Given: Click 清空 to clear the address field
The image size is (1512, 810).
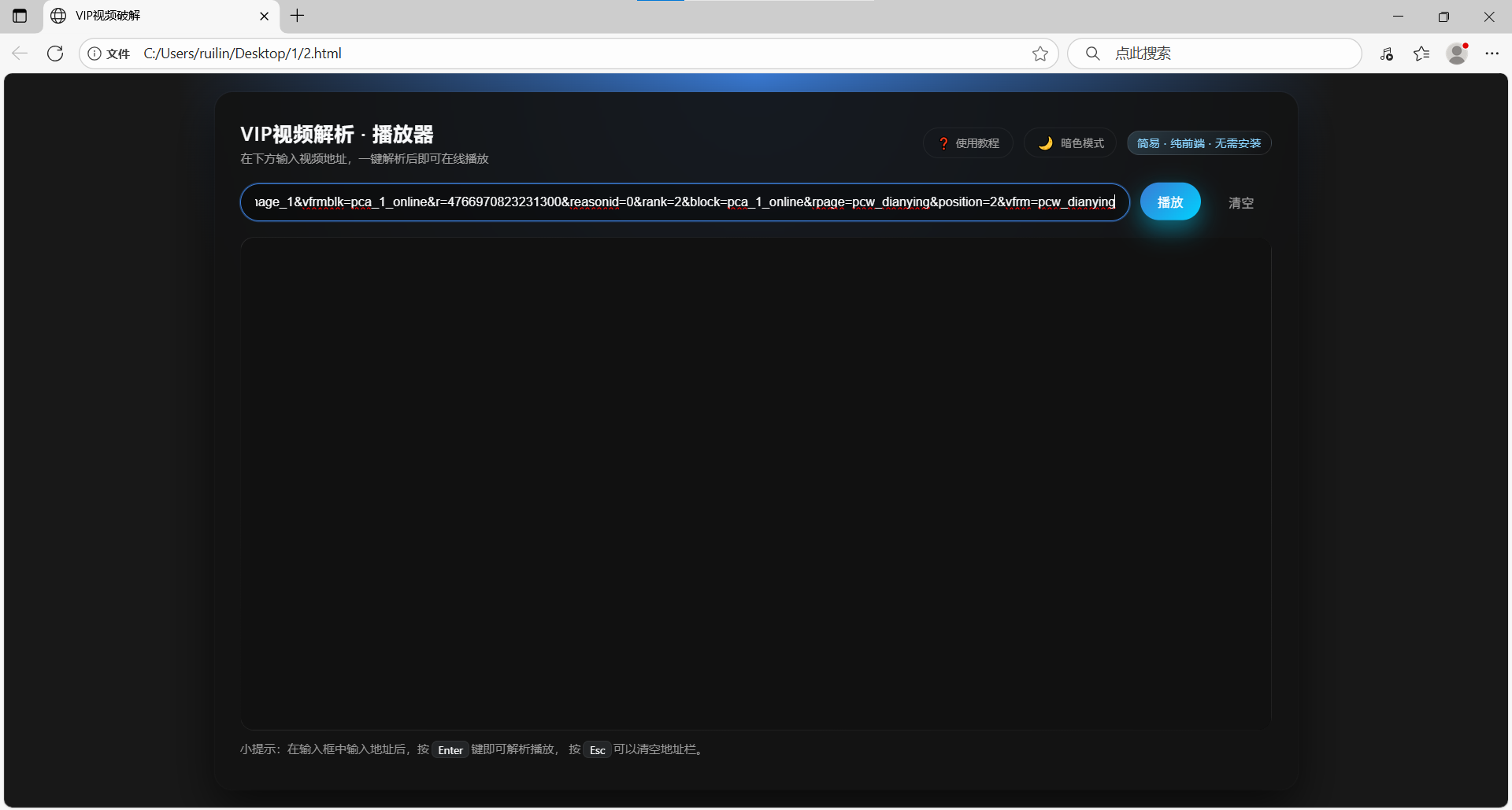Looking at the screenshot, I should pos(1240,202).
